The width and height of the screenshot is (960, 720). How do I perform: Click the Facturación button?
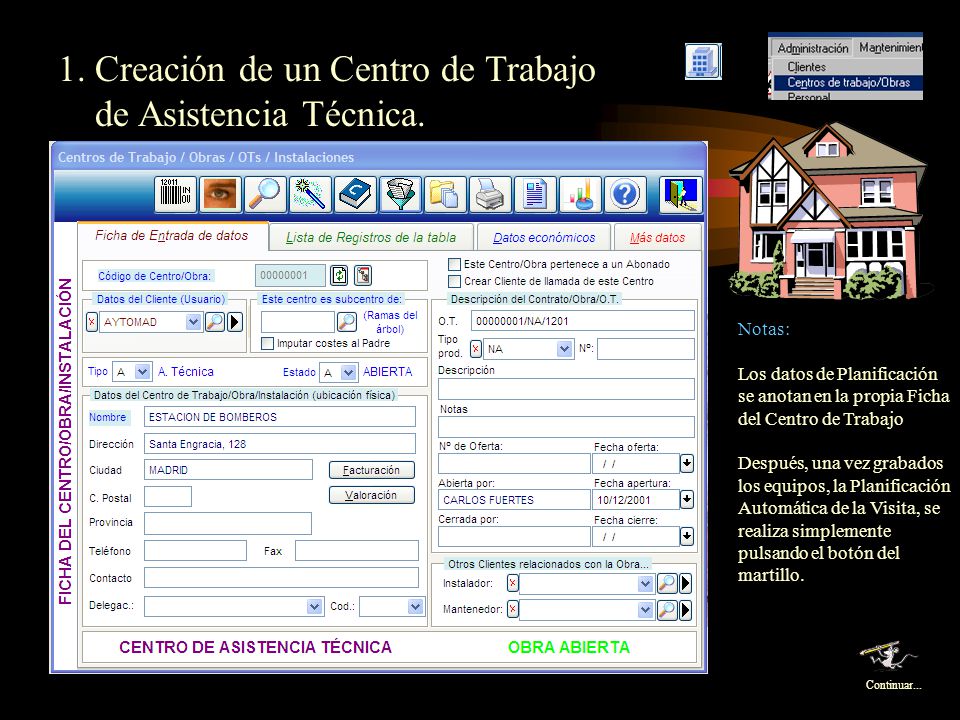pos(372,470)
